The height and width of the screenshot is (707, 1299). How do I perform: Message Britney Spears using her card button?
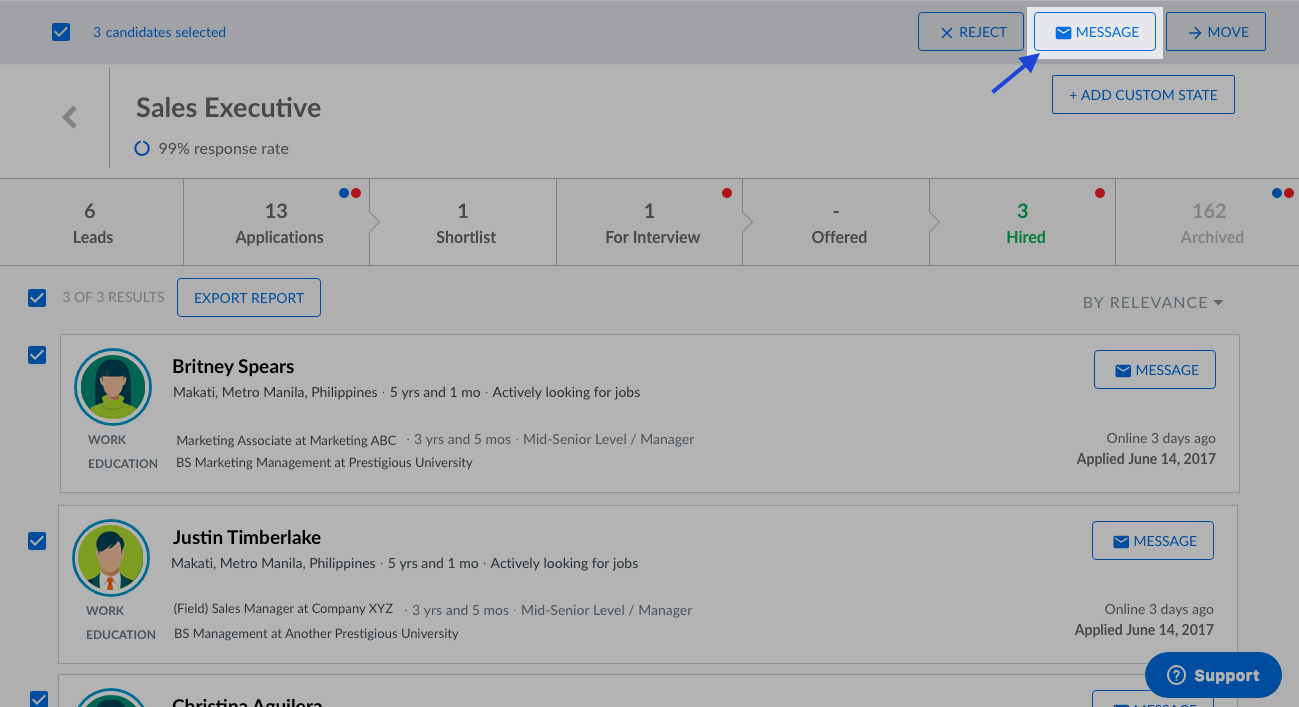tap(1154, 370)
